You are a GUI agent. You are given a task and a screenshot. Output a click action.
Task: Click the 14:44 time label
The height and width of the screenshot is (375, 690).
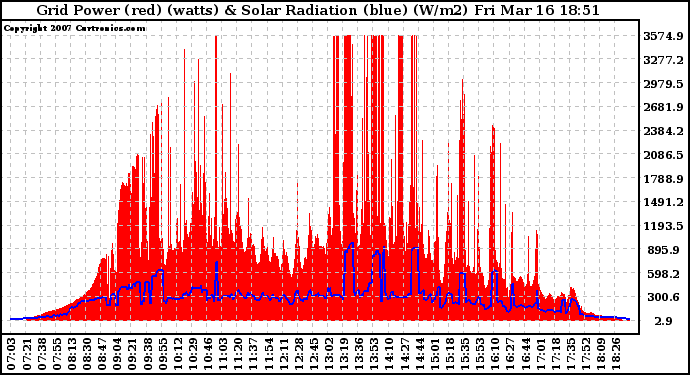(x=419, y=354)
